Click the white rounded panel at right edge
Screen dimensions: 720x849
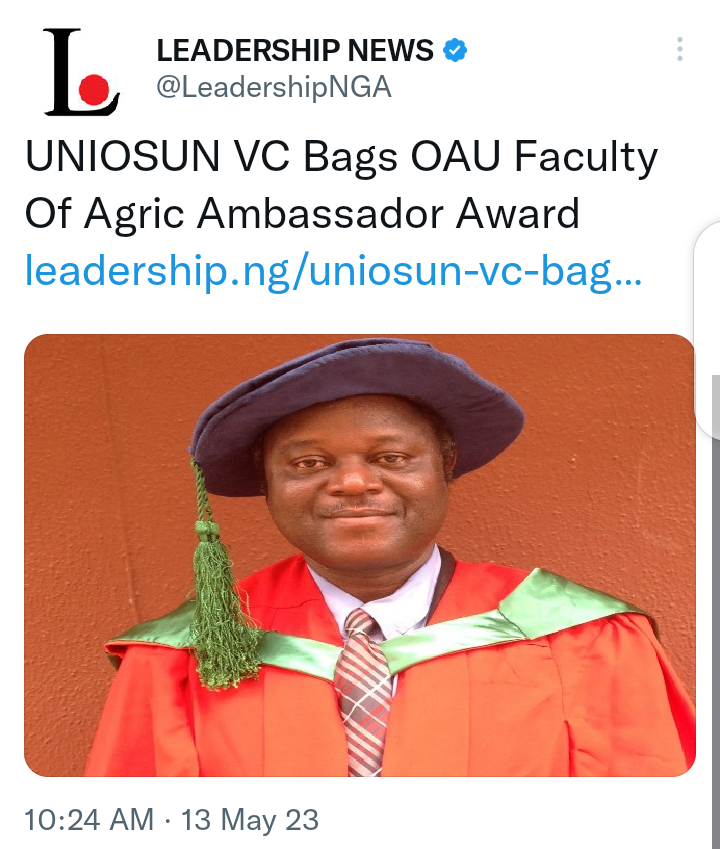[x=708, y=330]
